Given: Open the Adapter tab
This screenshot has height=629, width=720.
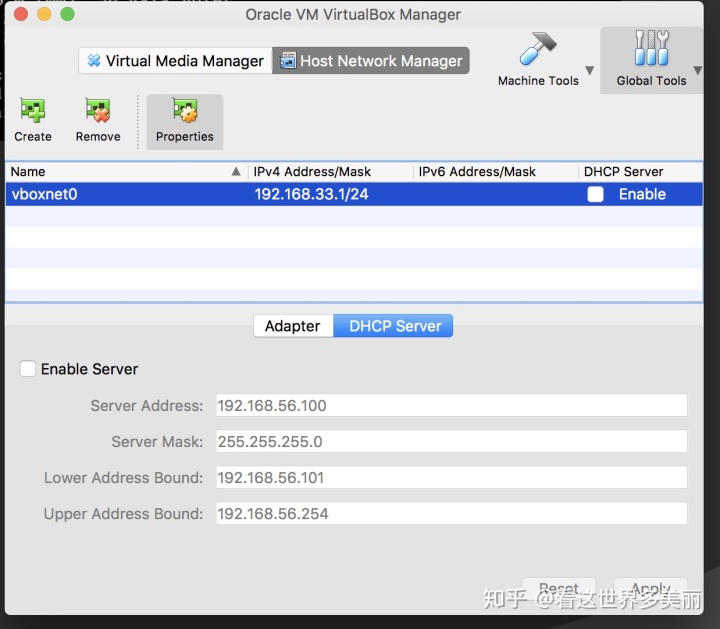Looking at the screenshot, I should (x=293, y=326).
